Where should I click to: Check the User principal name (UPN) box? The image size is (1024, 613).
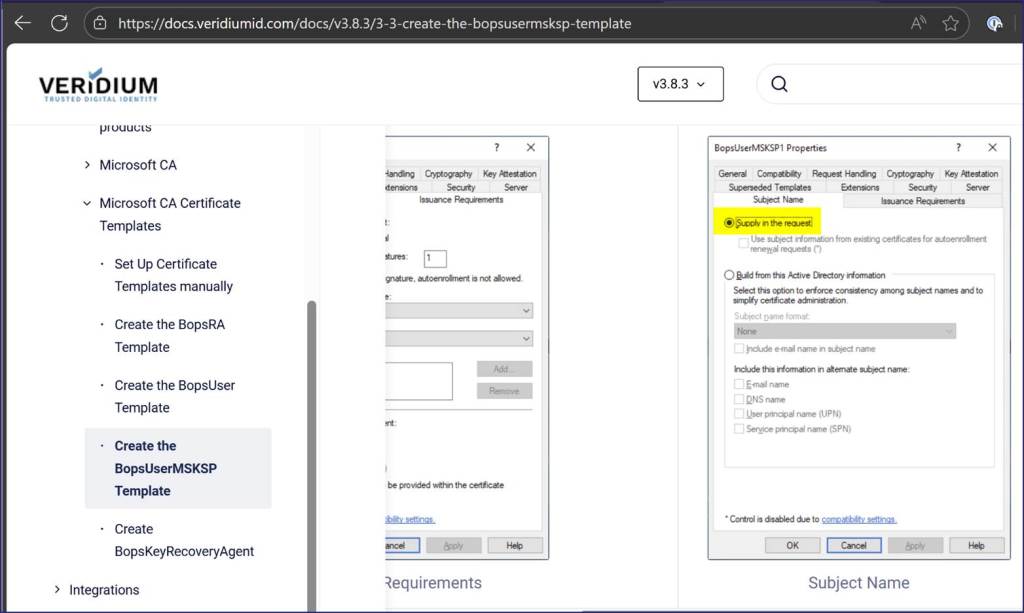click(x=739, y=414)
